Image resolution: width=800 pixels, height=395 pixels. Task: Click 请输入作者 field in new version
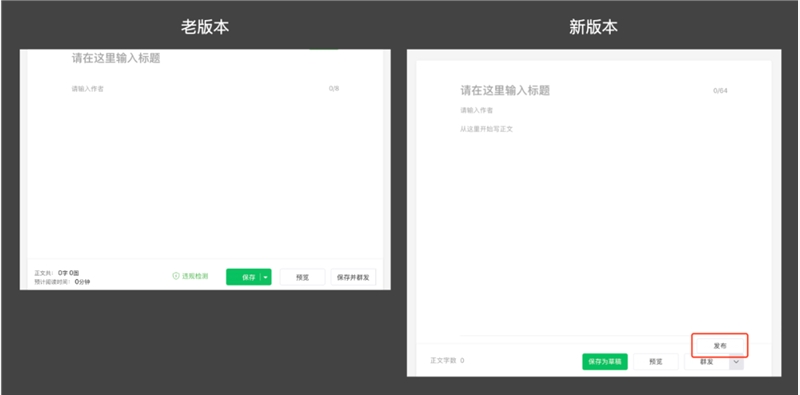(x=593, y=110)
